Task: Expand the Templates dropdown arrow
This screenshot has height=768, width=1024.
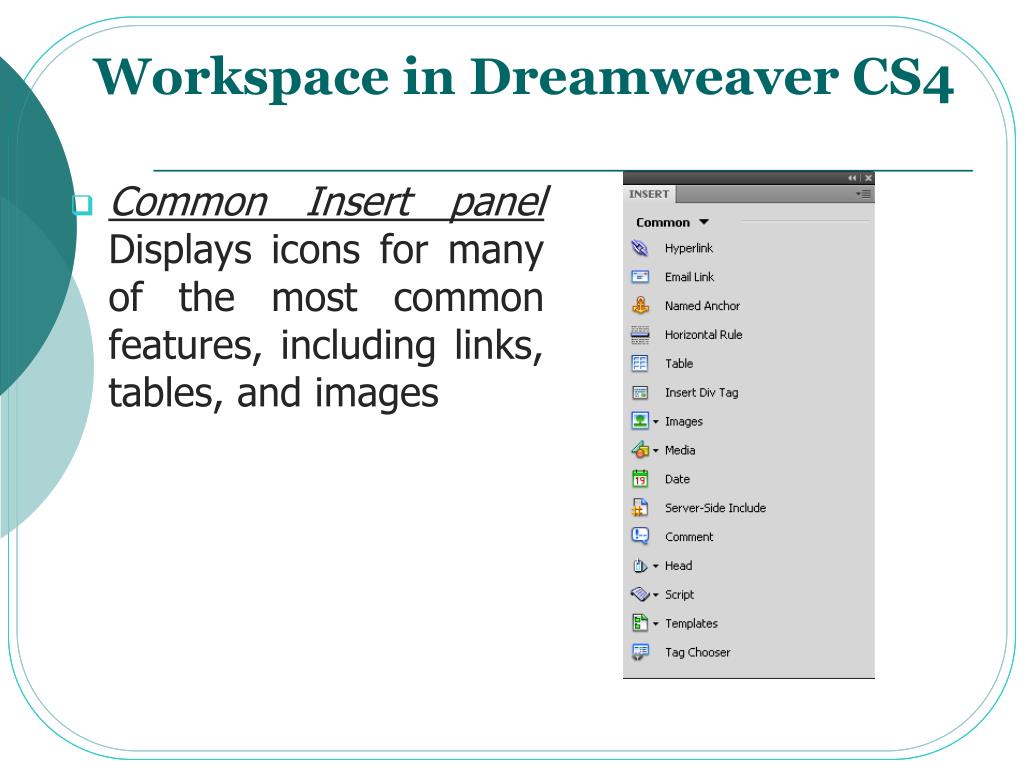Action: click(x=656, y=623)
